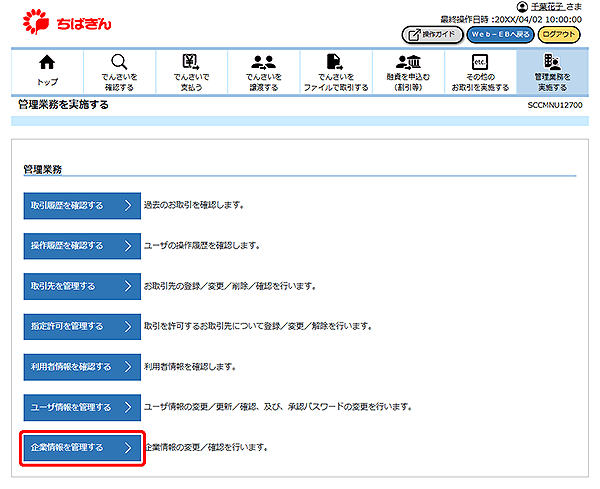
Task: Open 企業情報を管理する
Action: point(82,448)
